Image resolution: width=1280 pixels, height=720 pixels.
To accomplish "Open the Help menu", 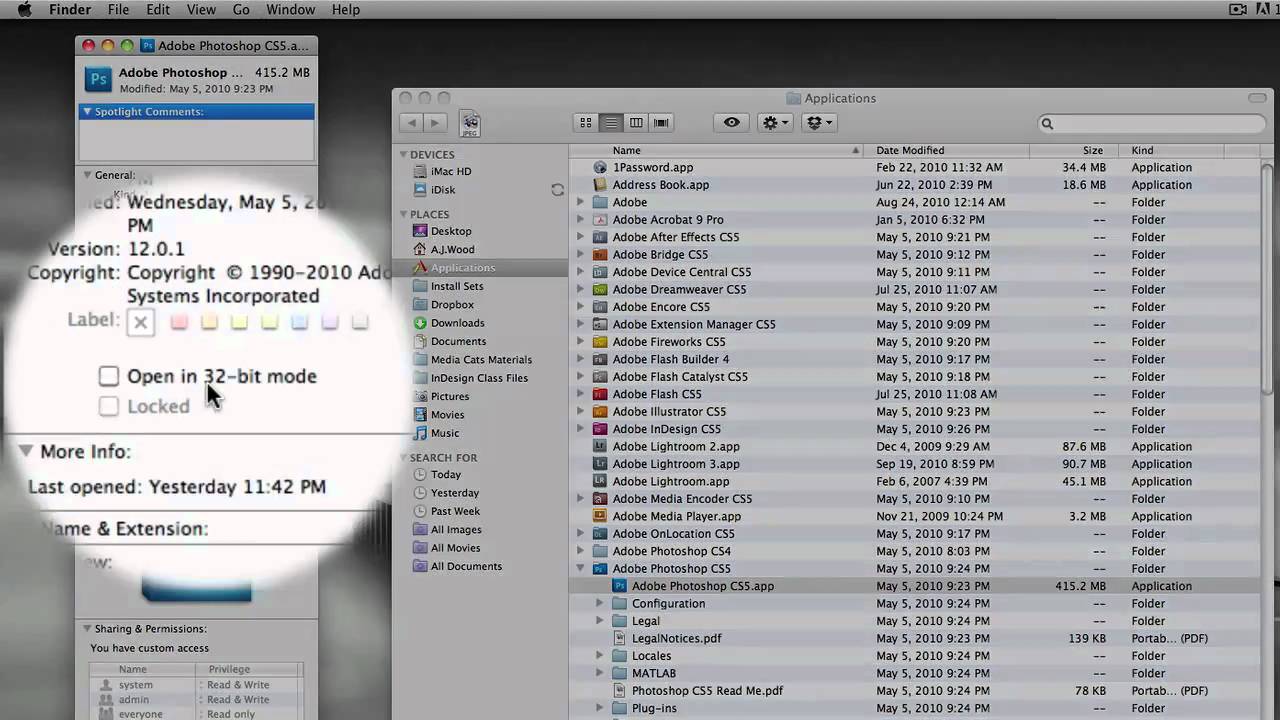I will point(346,10).
